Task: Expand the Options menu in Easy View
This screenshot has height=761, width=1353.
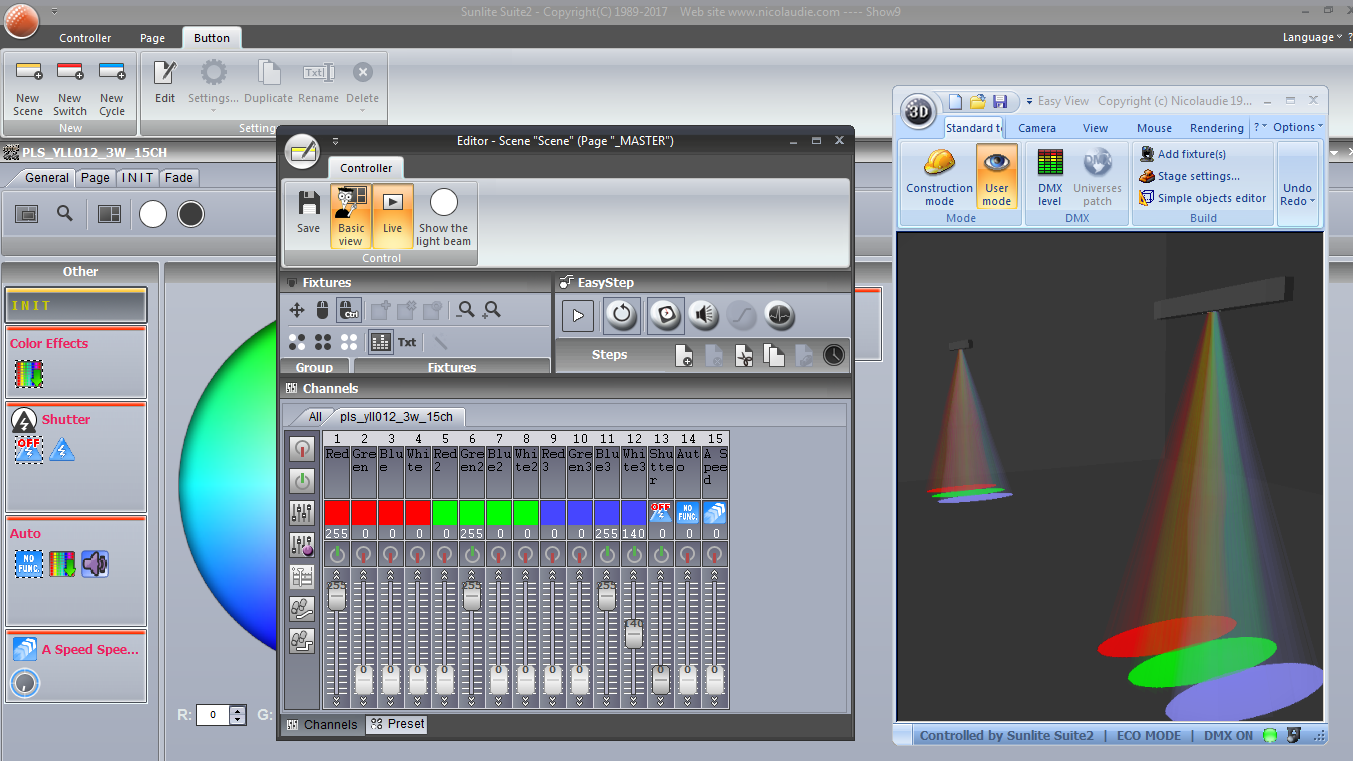Action: coord(1297,127)
